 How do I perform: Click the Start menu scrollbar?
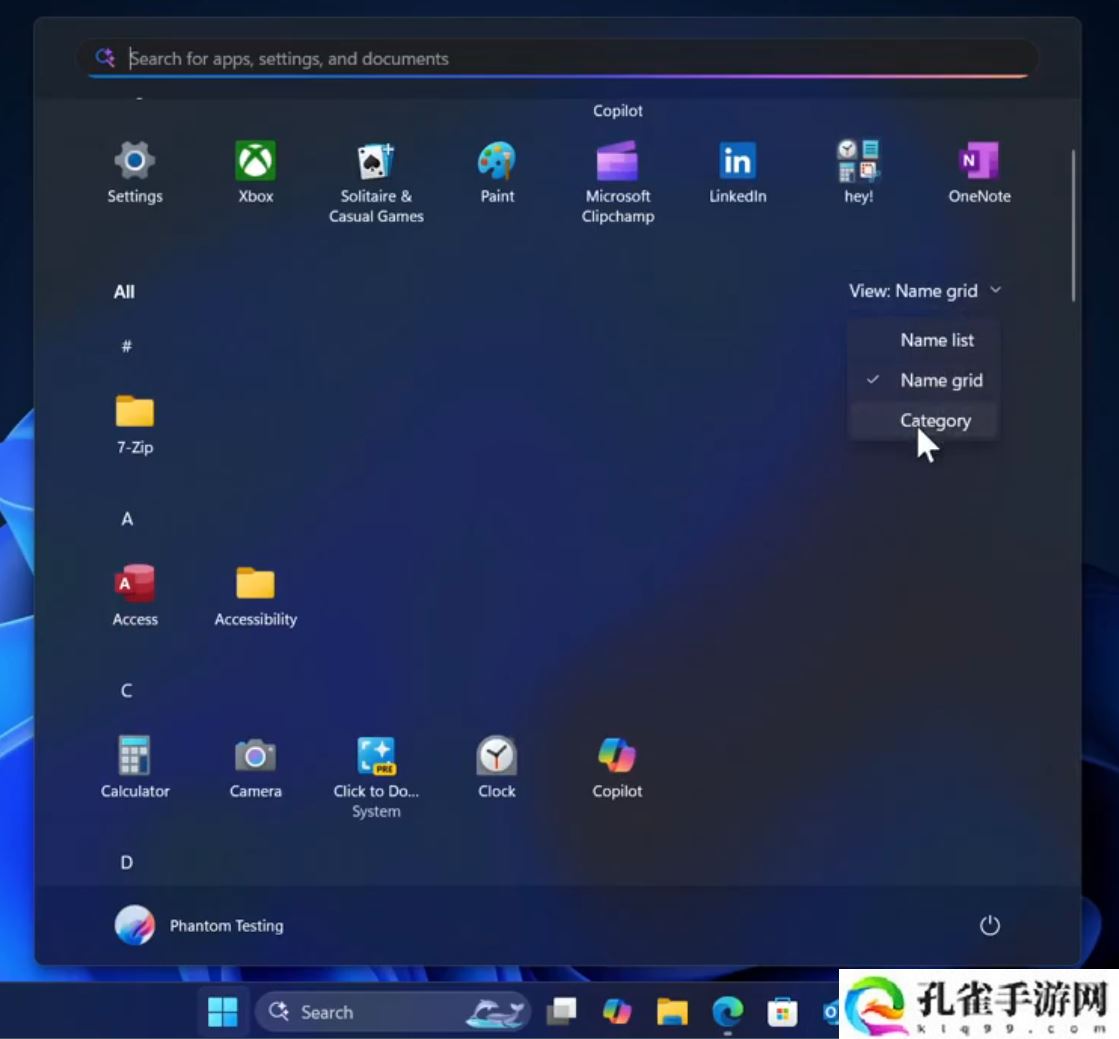pos(1073,225)
